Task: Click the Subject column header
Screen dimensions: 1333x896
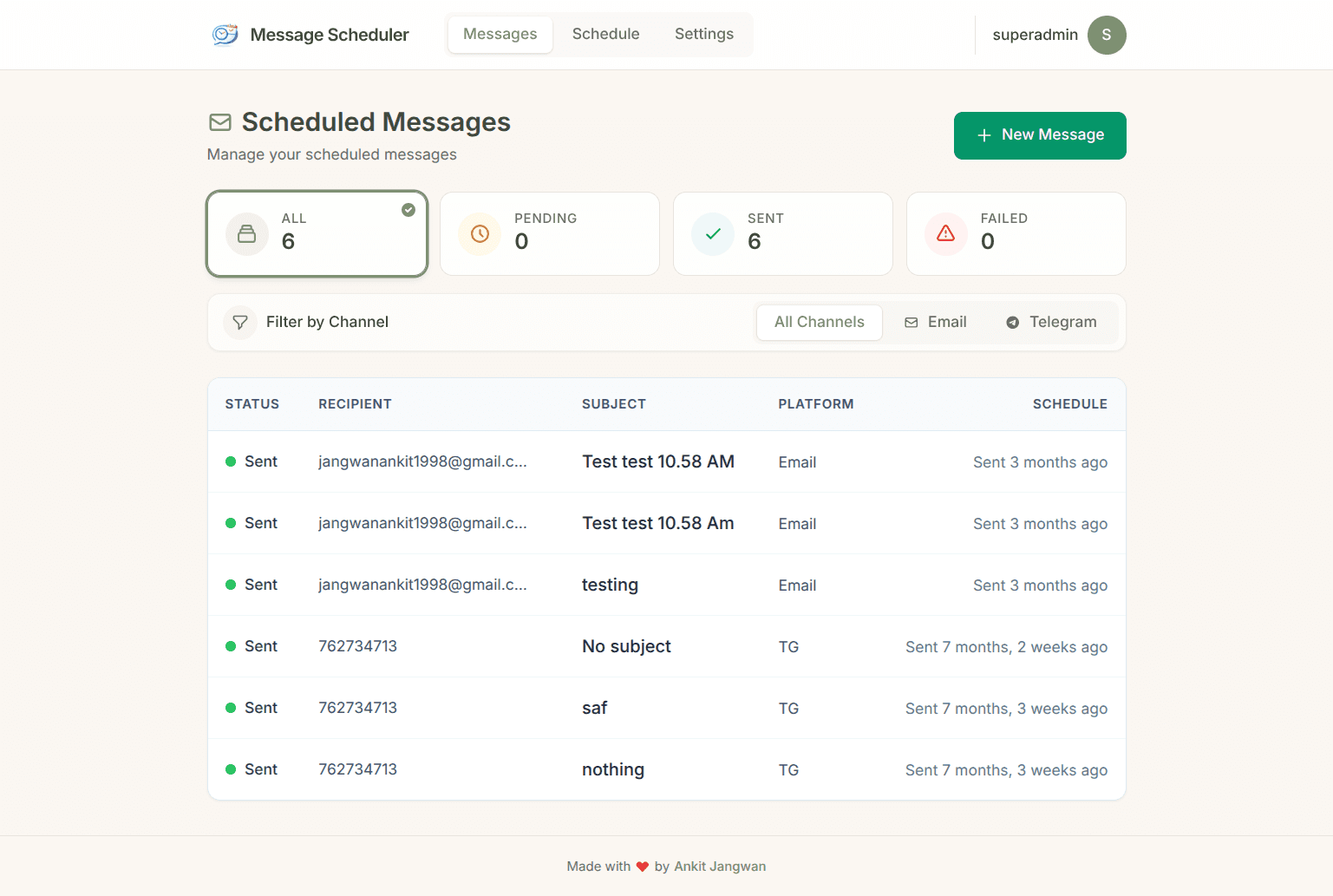Action: [x=614, y=404]
